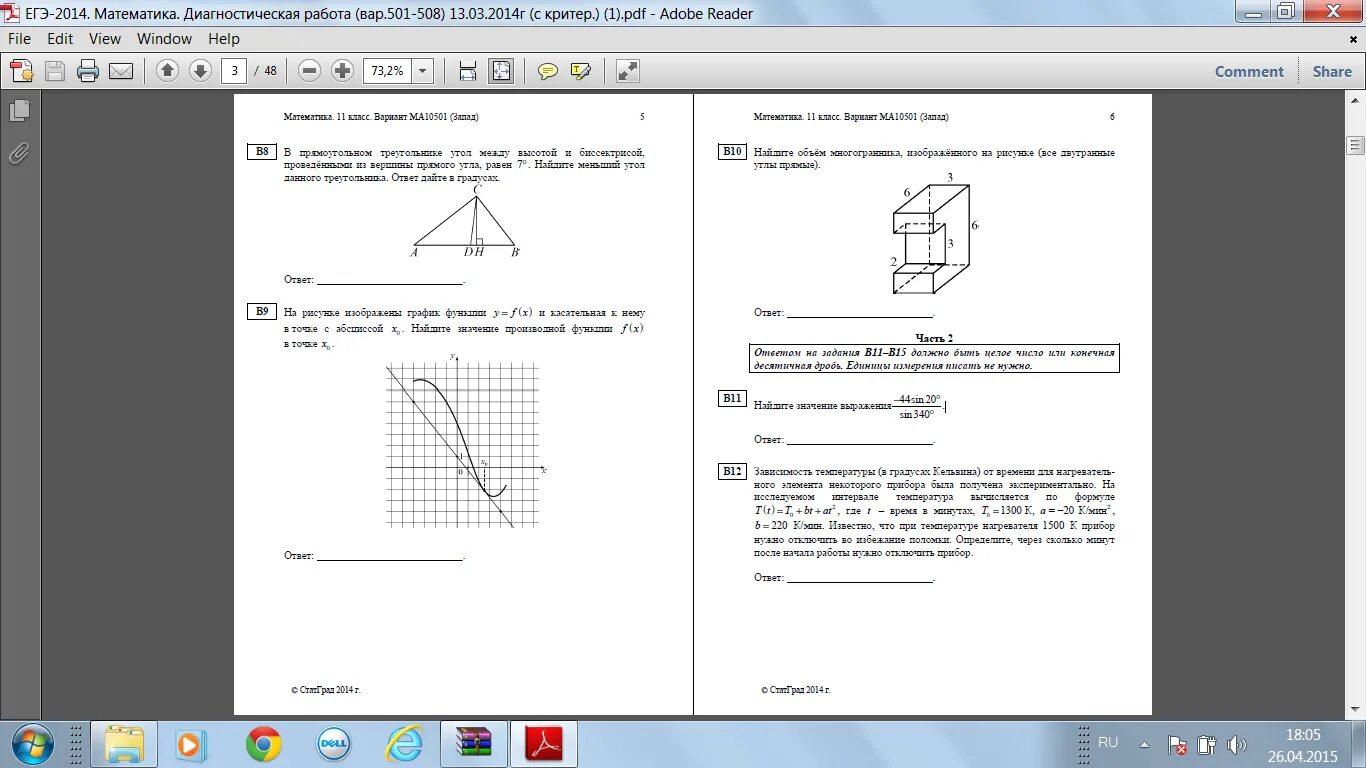Select the highlight text tool
The image size is (1366, 768).
coord(581,71)
